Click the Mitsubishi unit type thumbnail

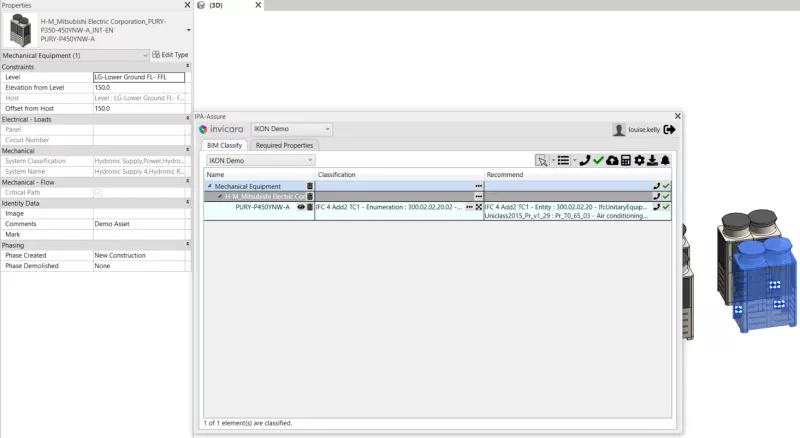pos(20,31)
